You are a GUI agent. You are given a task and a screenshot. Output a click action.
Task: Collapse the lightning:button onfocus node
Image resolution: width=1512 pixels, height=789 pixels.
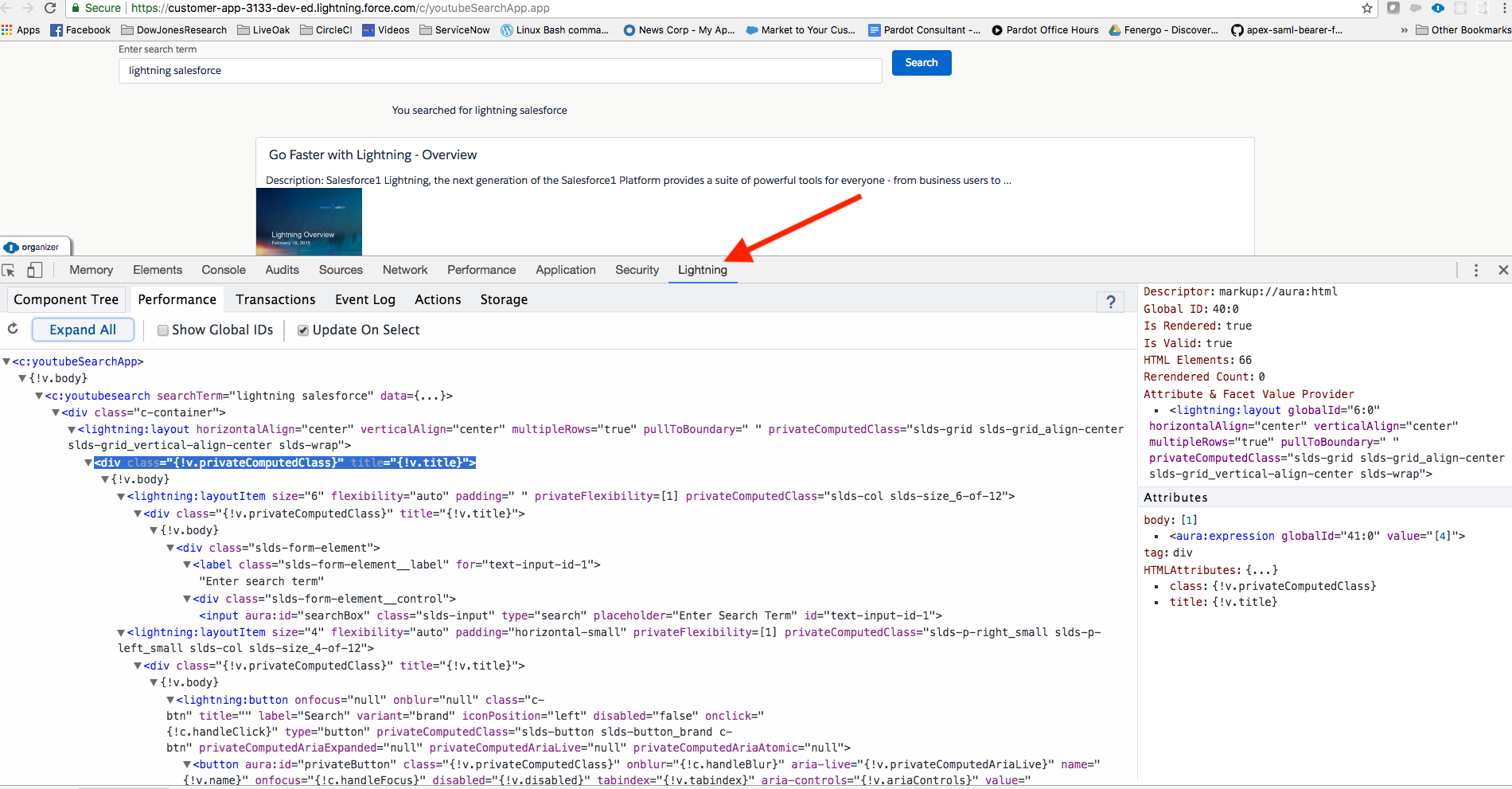[170, 701]
